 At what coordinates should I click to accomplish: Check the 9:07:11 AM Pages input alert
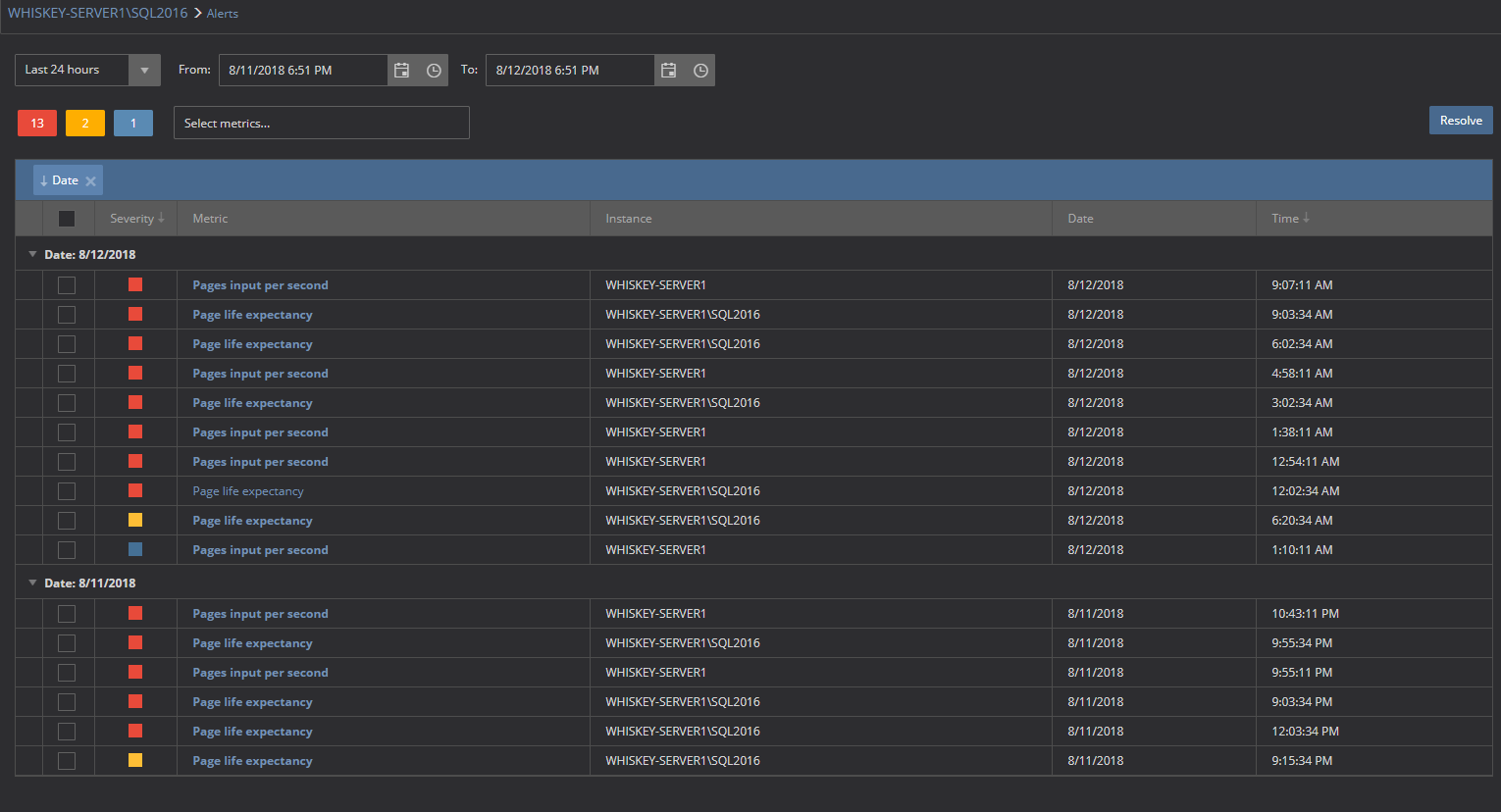(67, 285)
